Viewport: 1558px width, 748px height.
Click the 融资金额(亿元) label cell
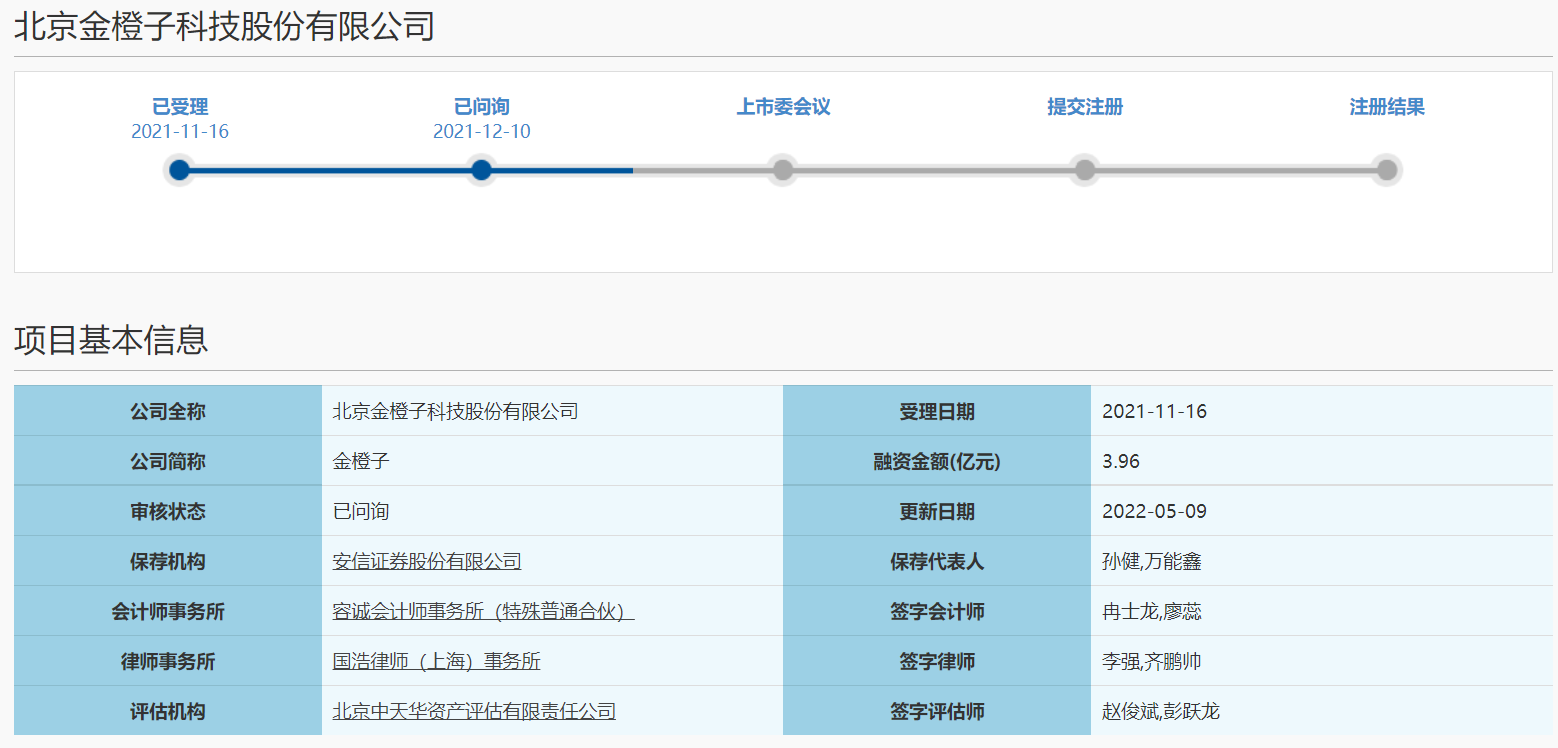pos(937,461)
